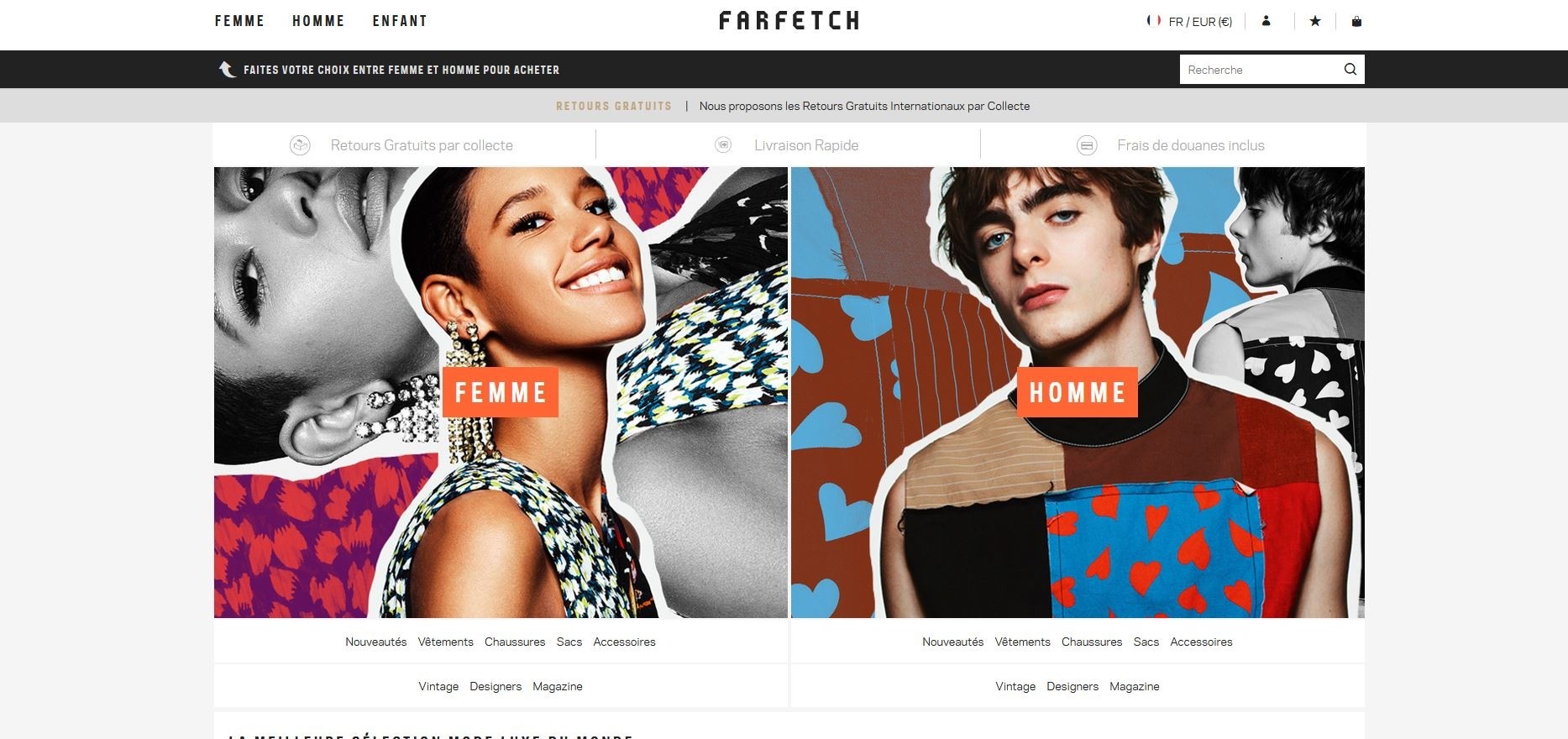Open the FR / EUR (€) region selector
Viewport: 1568px width, 739px height.
coord(1200,22)
